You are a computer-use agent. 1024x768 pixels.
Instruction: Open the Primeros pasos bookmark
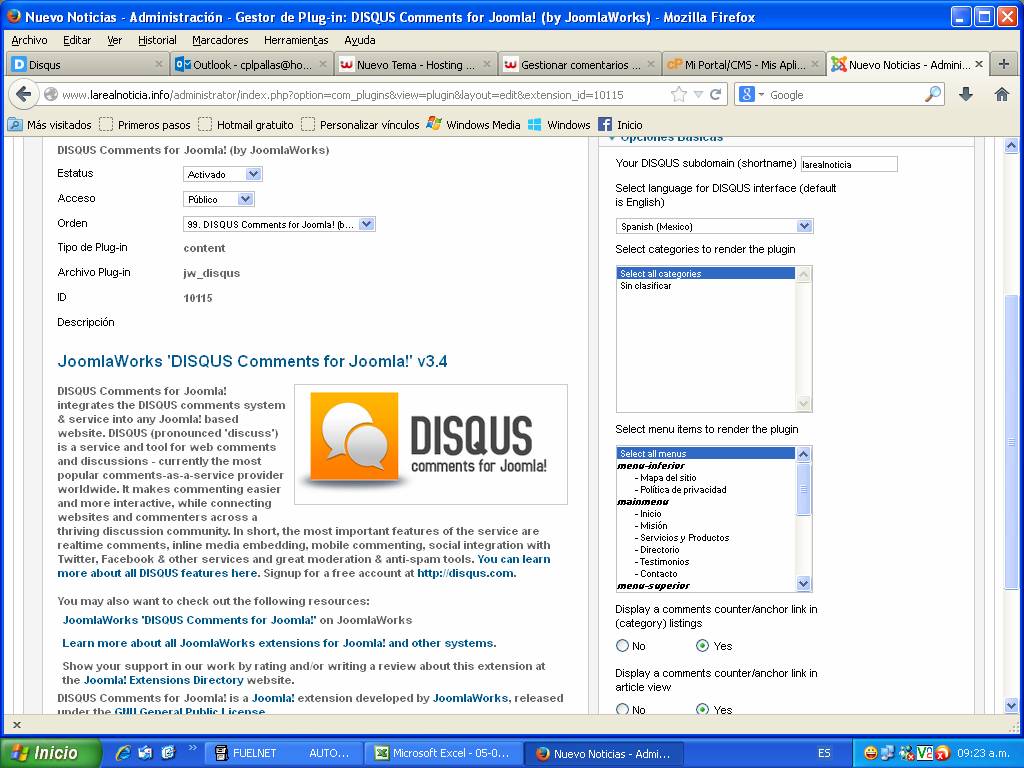146,125
